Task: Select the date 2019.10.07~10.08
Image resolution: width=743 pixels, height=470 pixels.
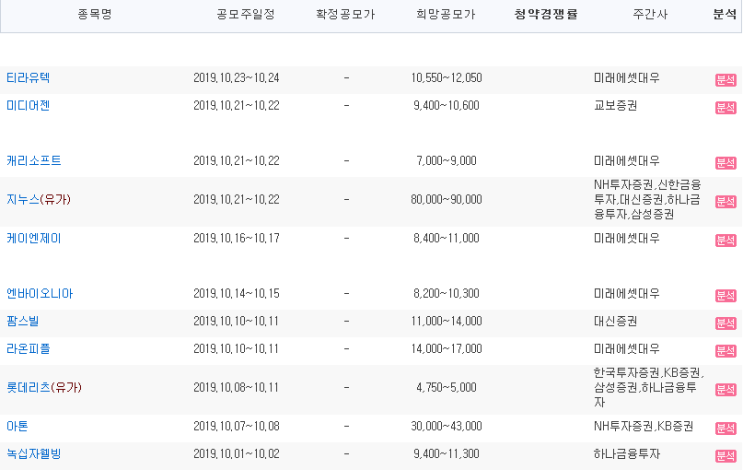Action: (x=236, y=426)
